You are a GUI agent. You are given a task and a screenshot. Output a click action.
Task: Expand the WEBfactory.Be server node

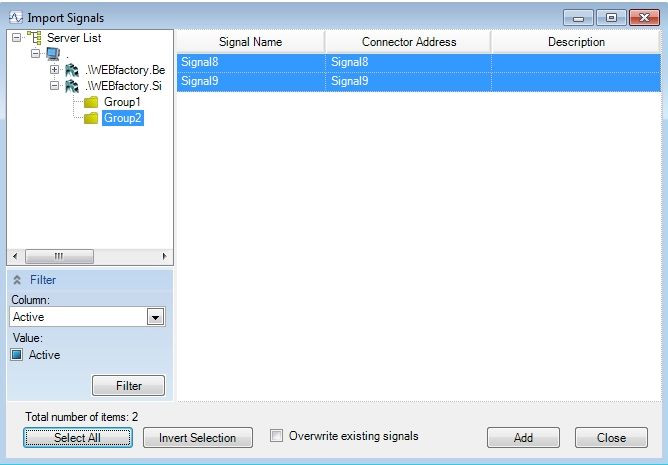point(55,70)
